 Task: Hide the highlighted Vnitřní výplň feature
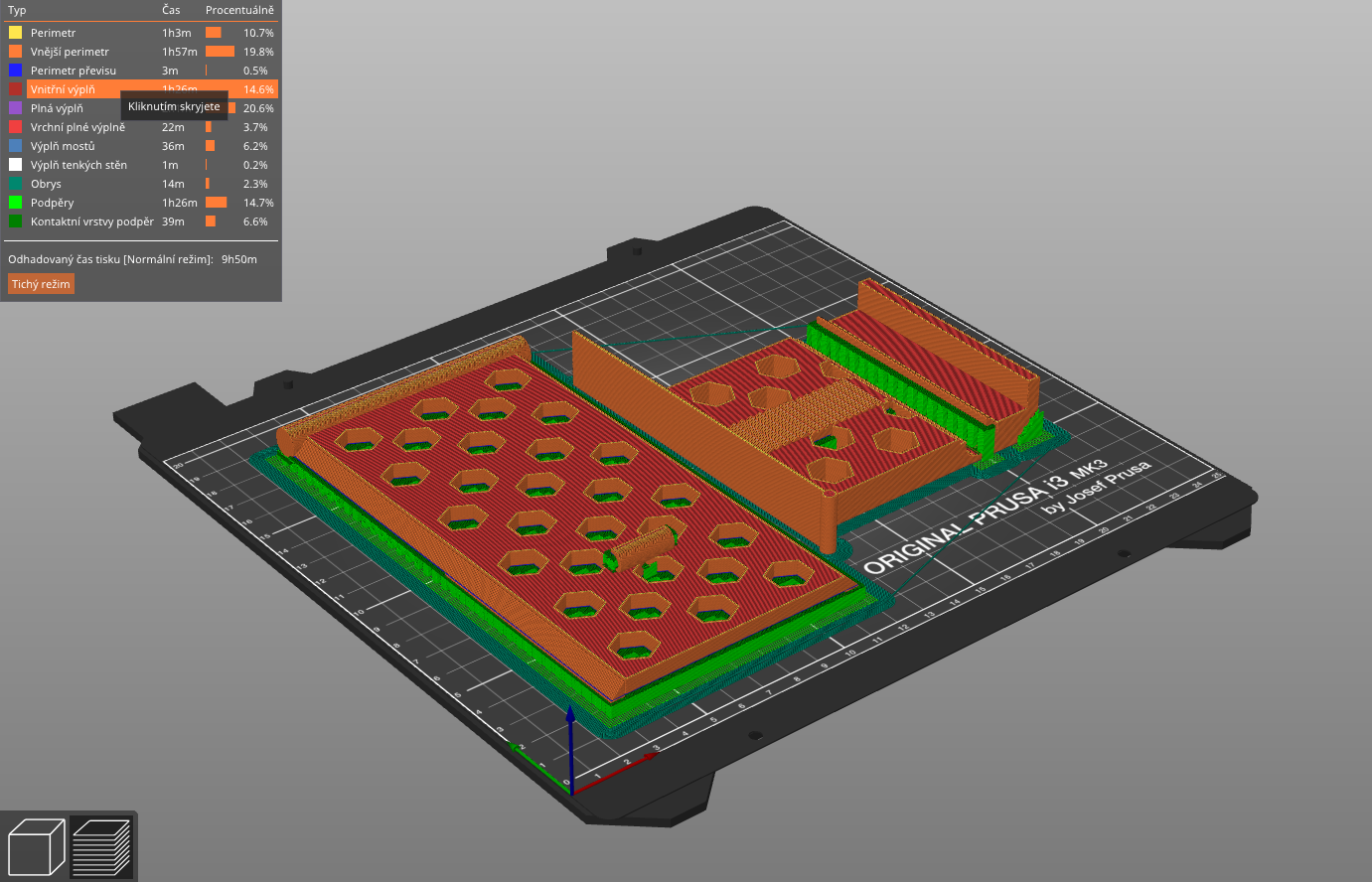pos(63,89)
